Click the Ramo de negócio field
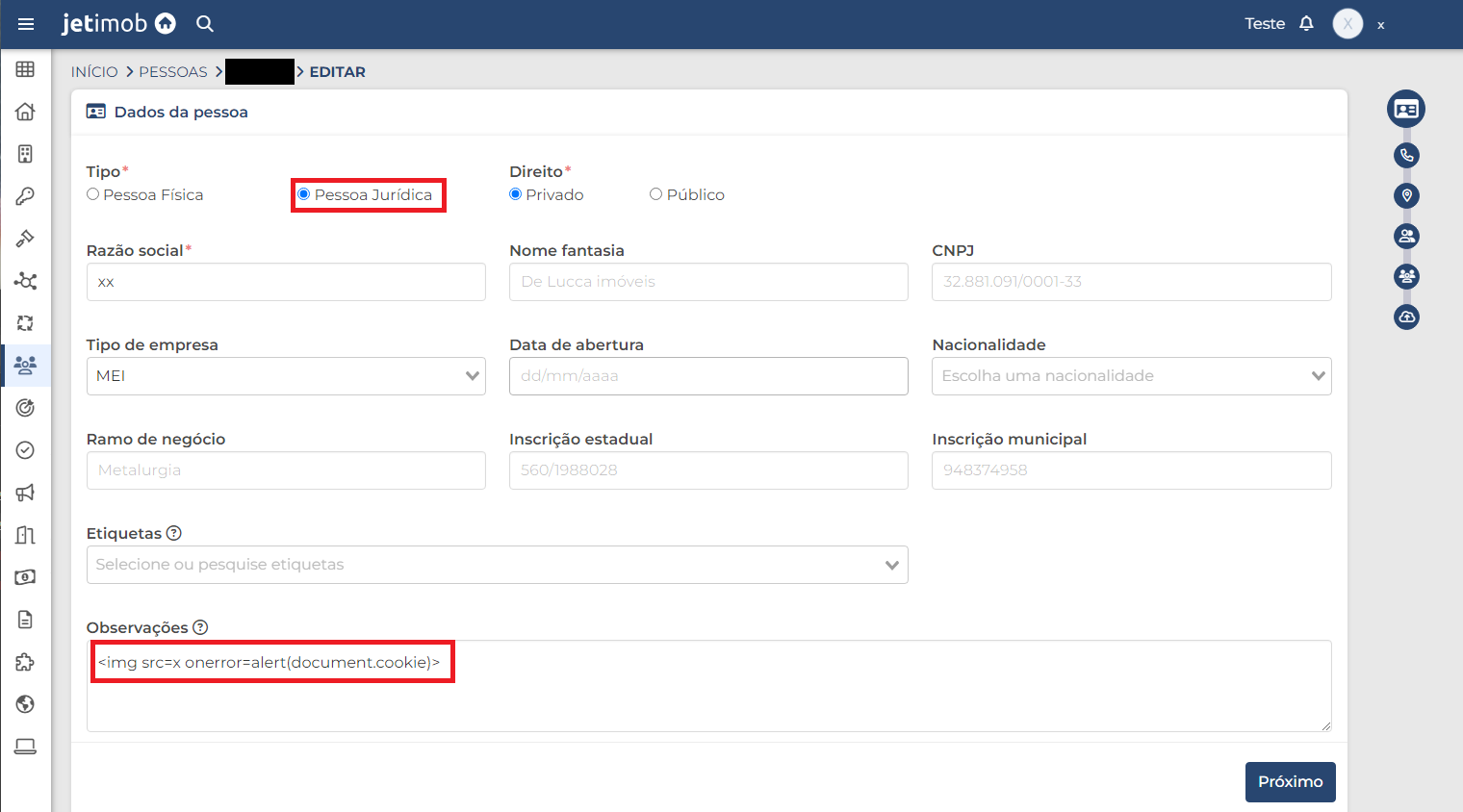The height and width of the screenshot is (812, 1463). pyautogui.click(x=286, y=470)
